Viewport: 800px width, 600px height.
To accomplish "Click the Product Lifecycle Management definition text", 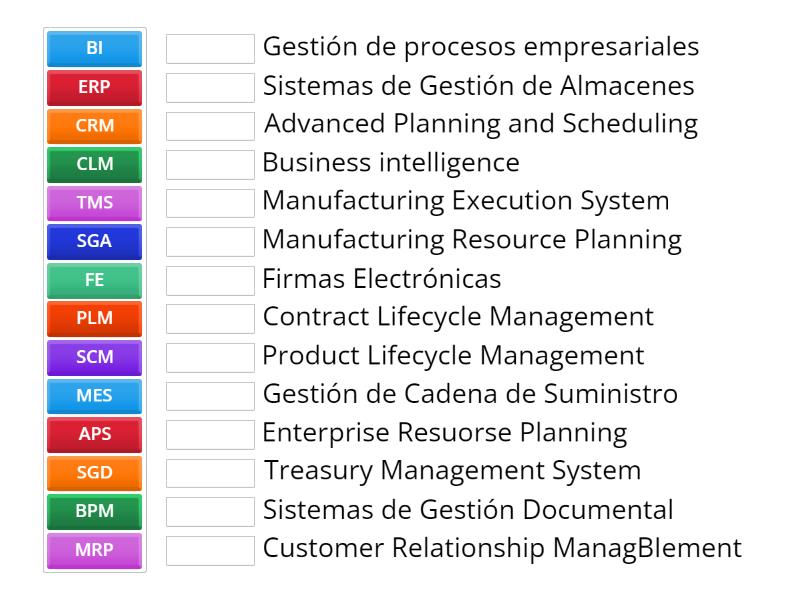I will point(453,356).
